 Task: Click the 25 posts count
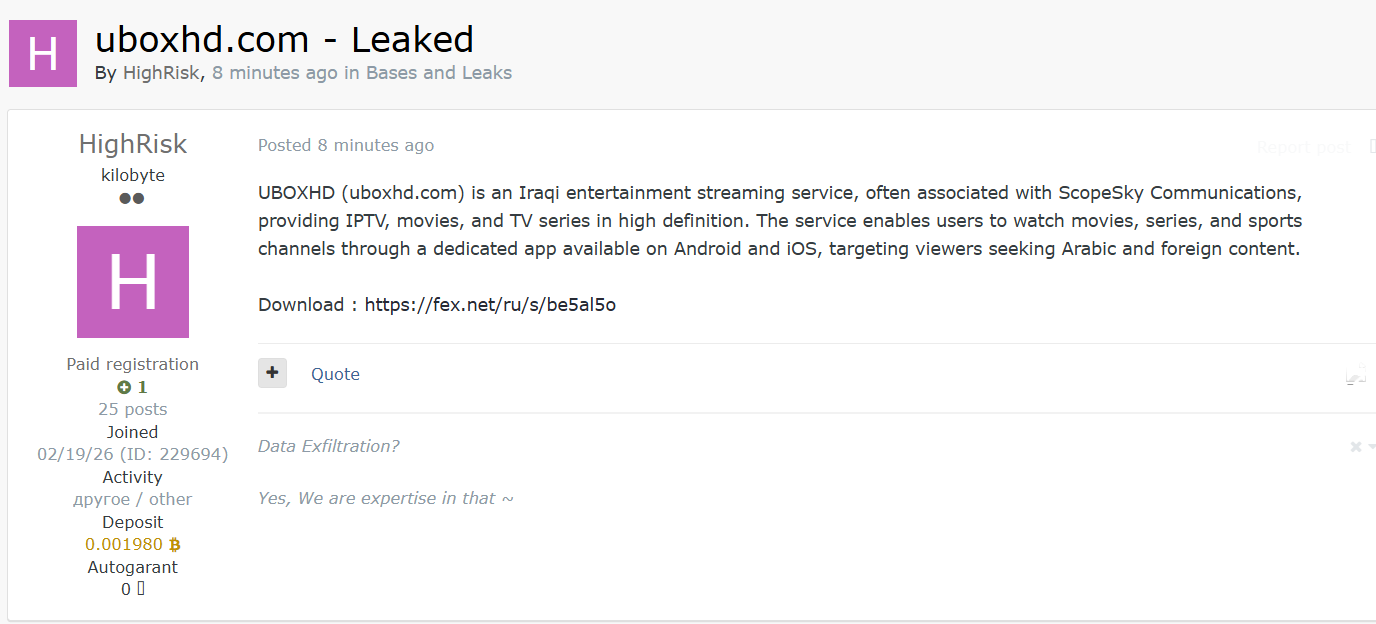tap(133, 409)
